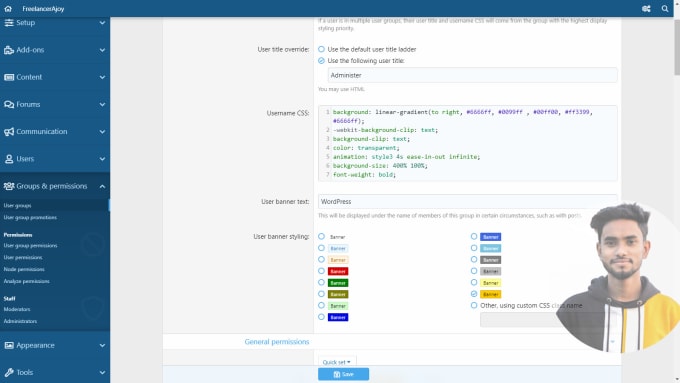
Task: Open Analyze permissions page
Action: pyautogui.click(x=26, y=281)
